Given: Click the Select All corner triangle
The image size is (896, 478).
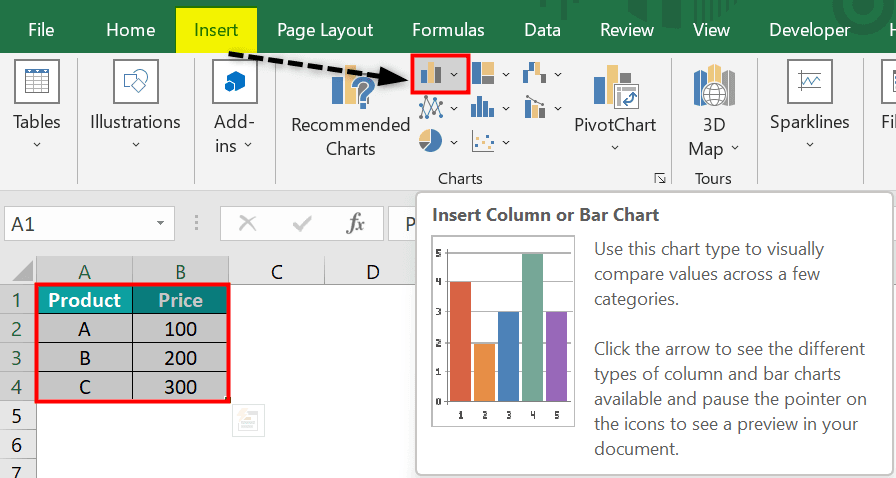Looking at the screenshot, I should point(24,271).
